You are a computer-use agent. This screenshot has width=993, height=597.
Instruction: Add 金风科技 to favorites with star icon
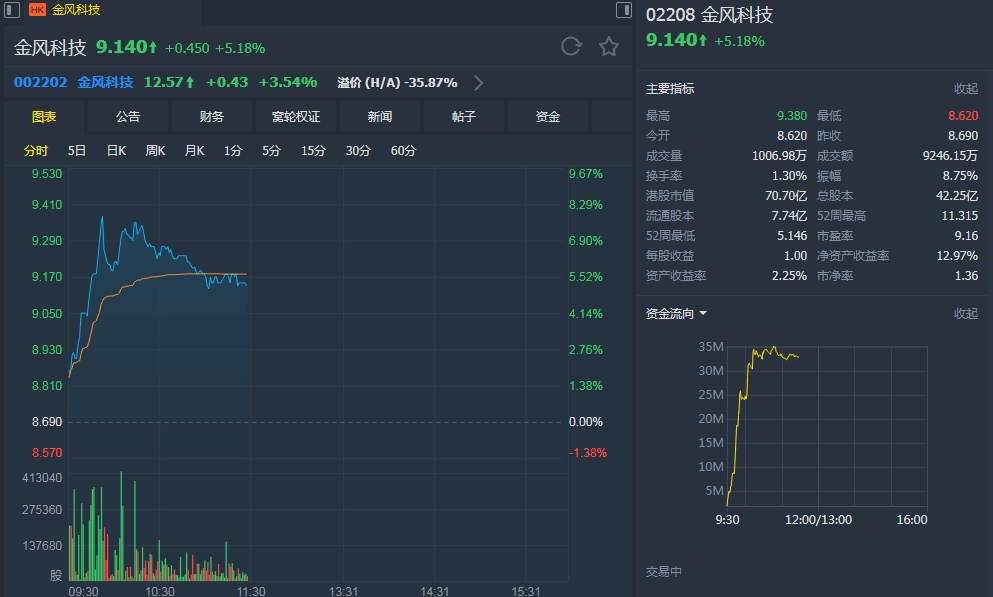(609, 46)
